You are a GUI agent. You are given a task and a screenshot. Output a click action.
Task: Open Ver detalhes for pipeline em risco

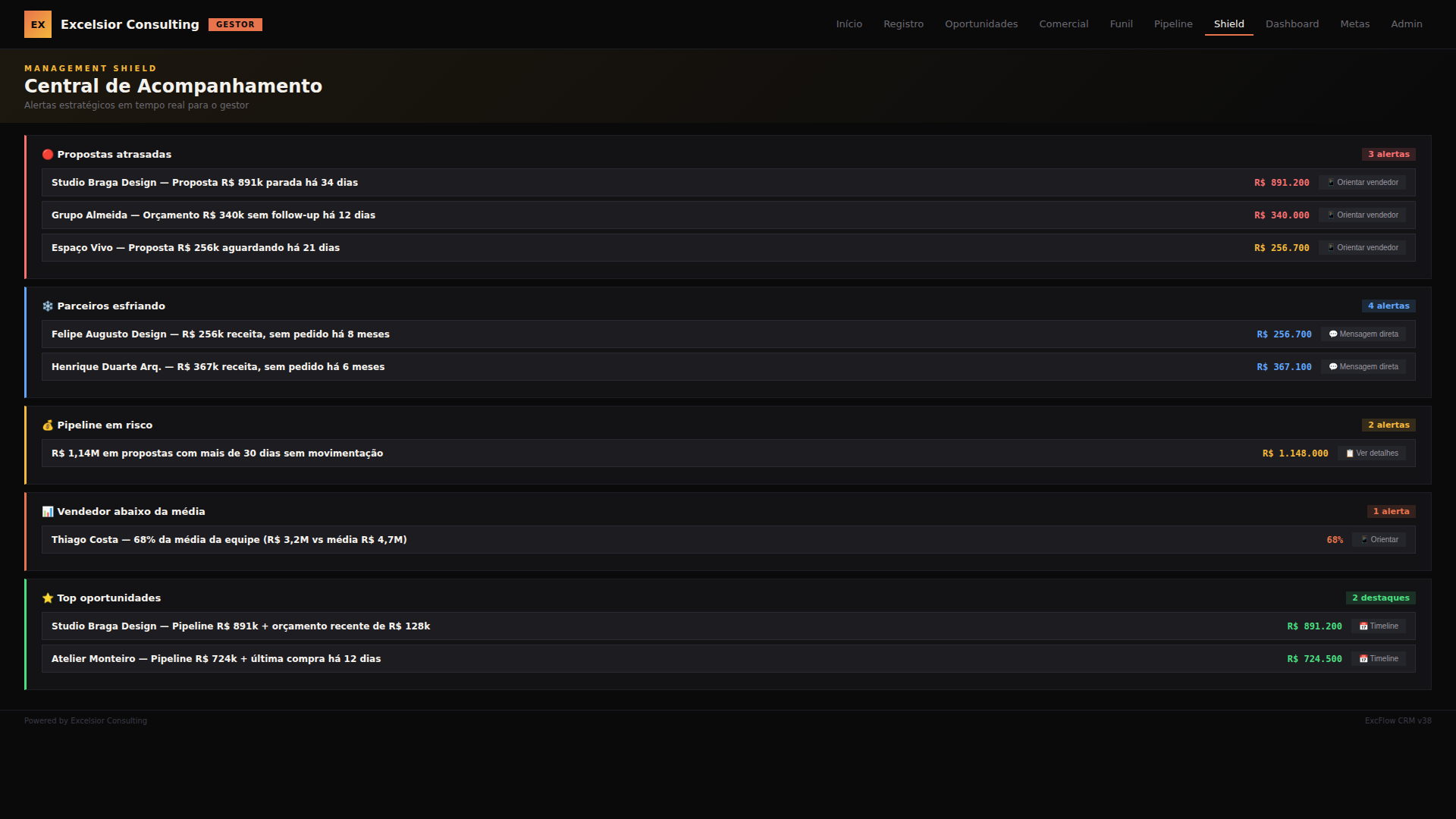pos(1372,453)
